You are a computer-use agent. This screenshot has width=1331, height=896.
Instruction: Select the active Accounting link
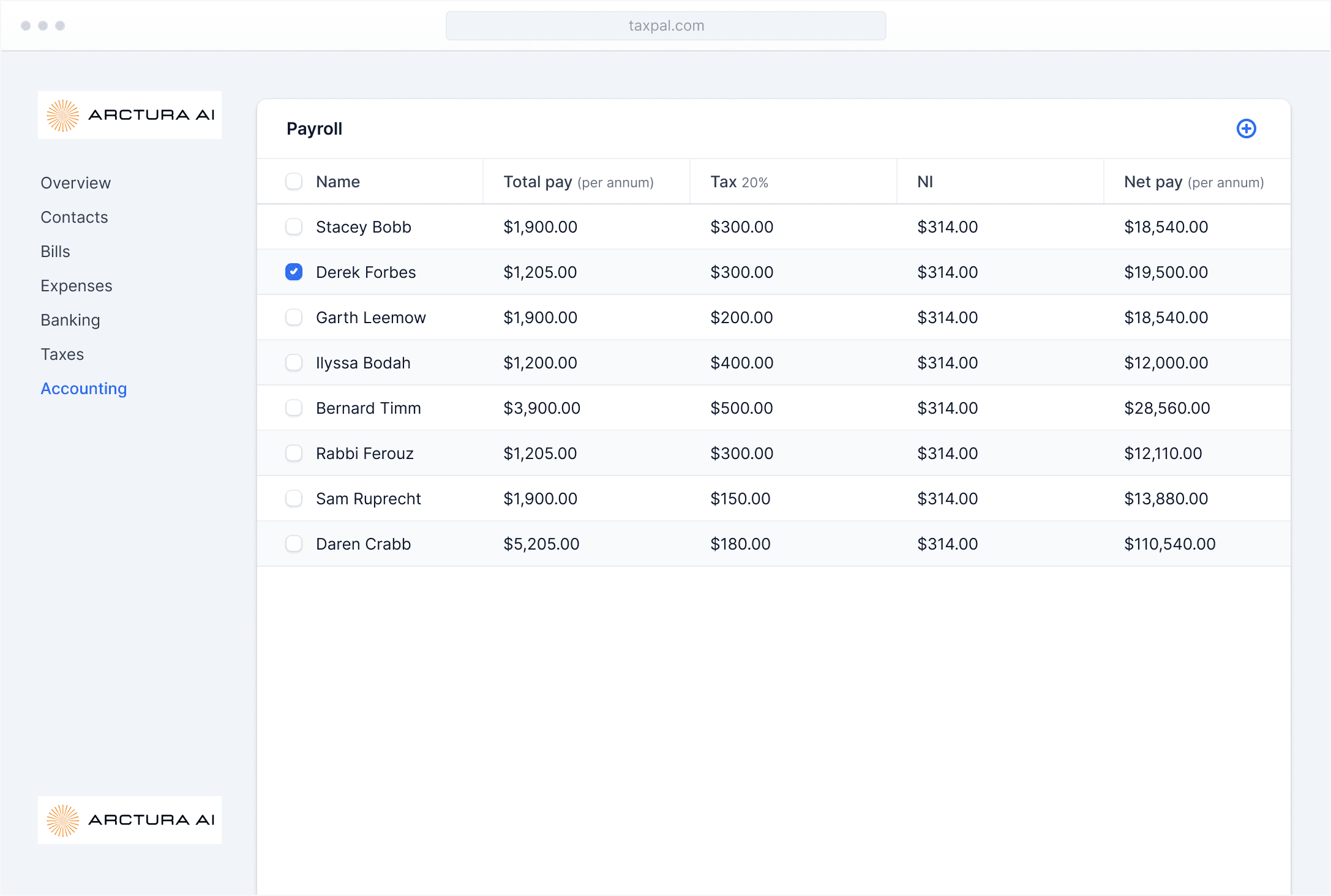84,389
